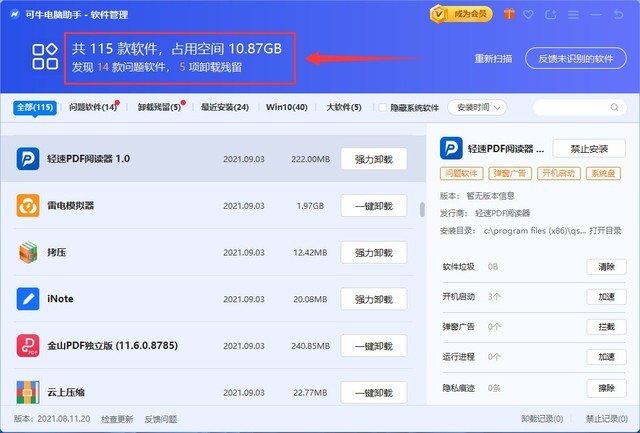The height and width of the screenshot is (433, 640).
Task: Click 清除 for 软件垃圾
Action: [606, 267]
